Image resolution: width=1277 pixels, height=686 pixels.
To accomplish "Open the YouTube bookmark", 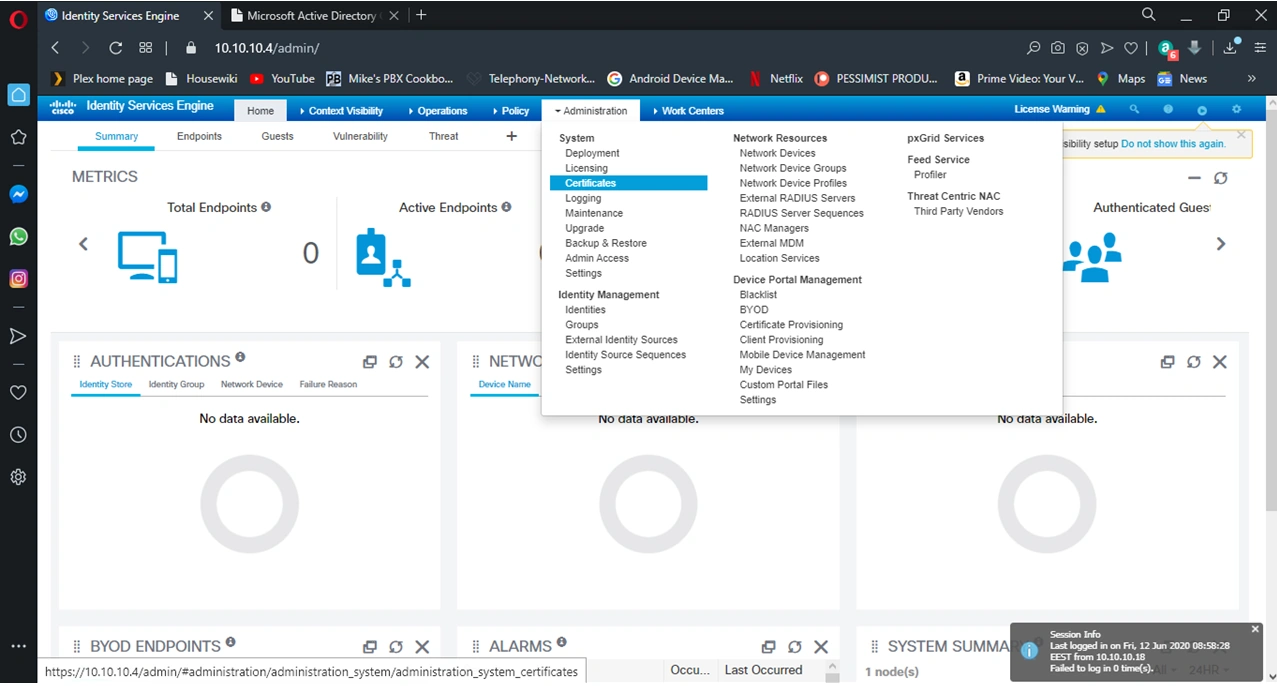I will (x=282, y=78).
